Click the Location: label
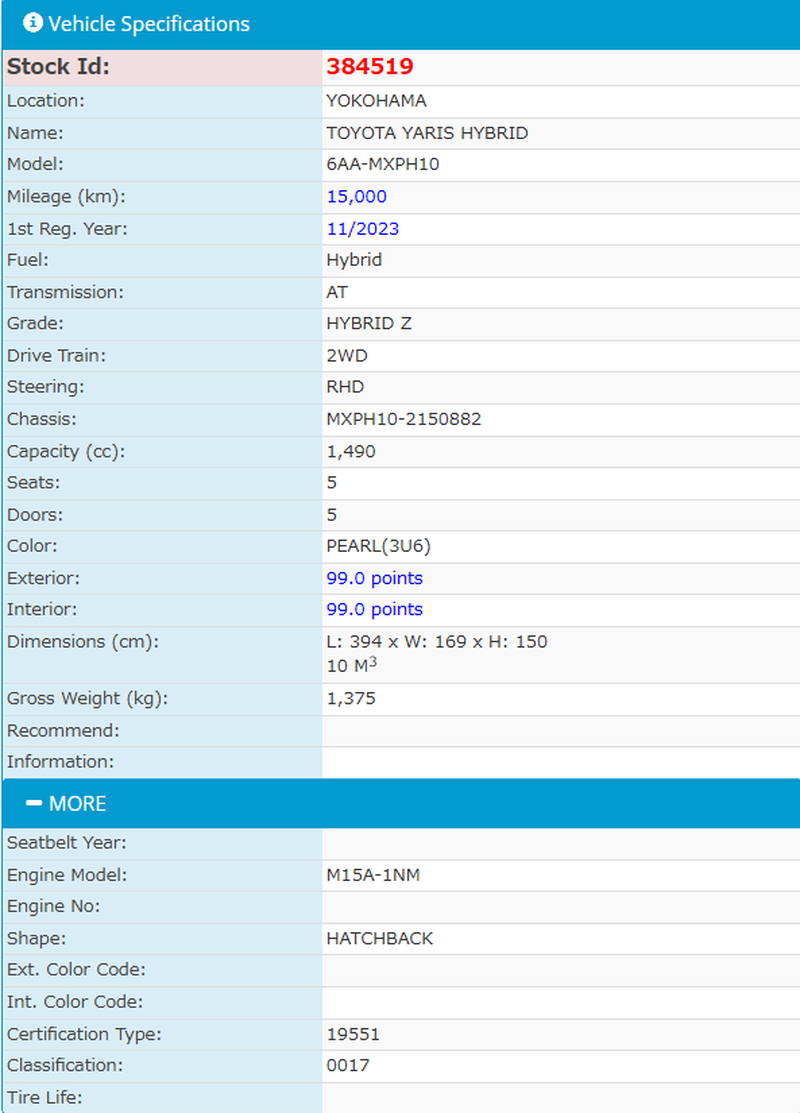Viewport: 800px width, 1113px height. click(45, 101)
